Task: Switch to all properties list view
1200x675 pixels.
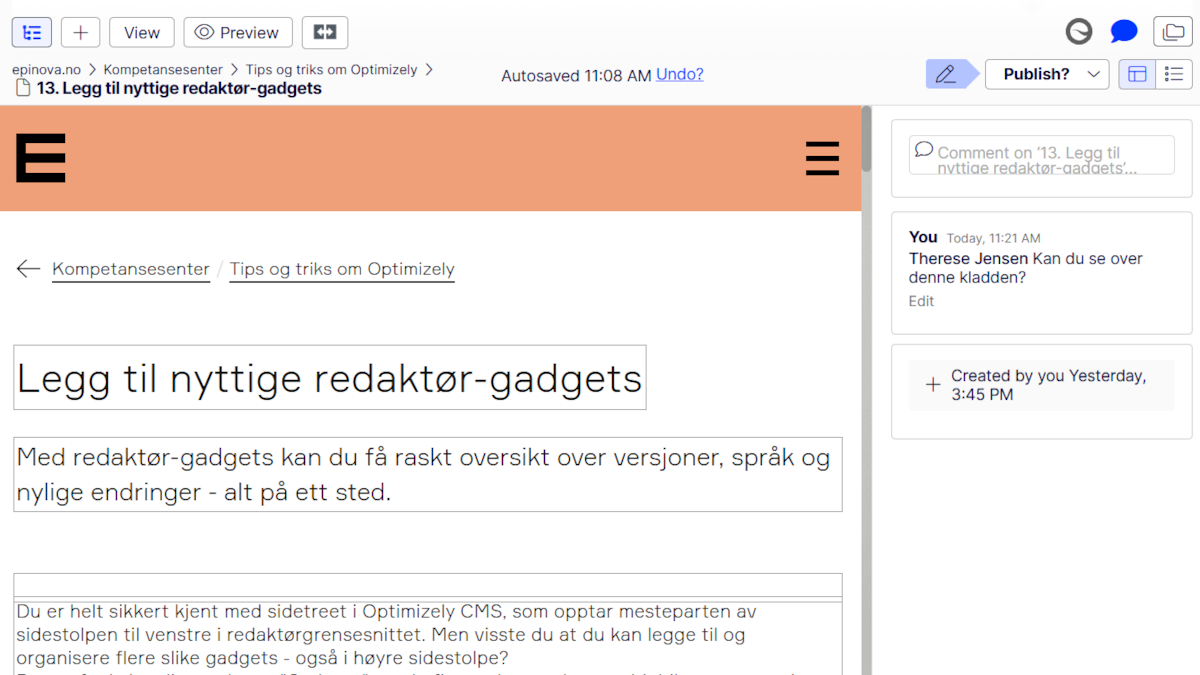Action: tap(1174, 74)
